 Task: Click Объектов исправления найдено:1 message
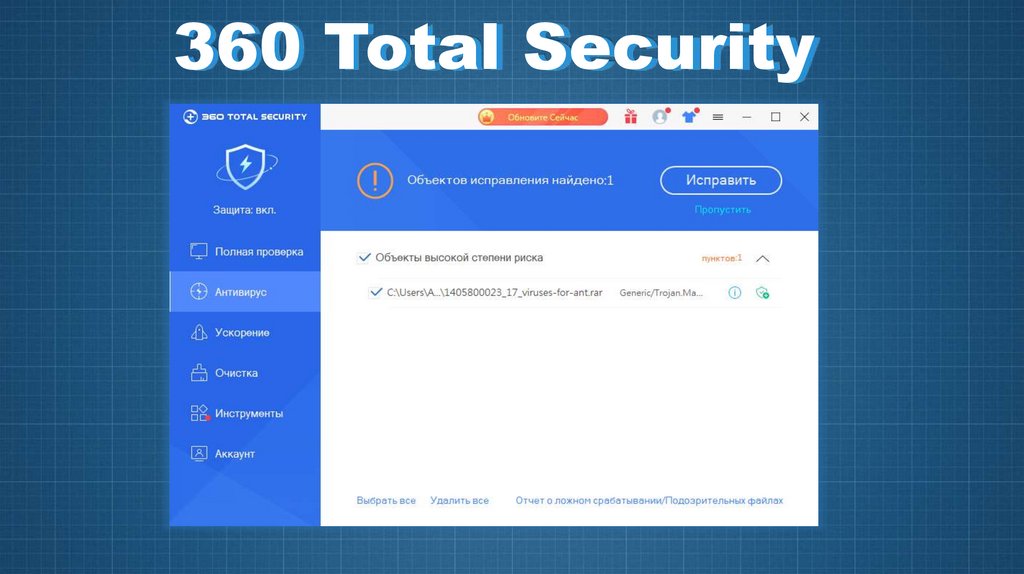coord(510,180)
